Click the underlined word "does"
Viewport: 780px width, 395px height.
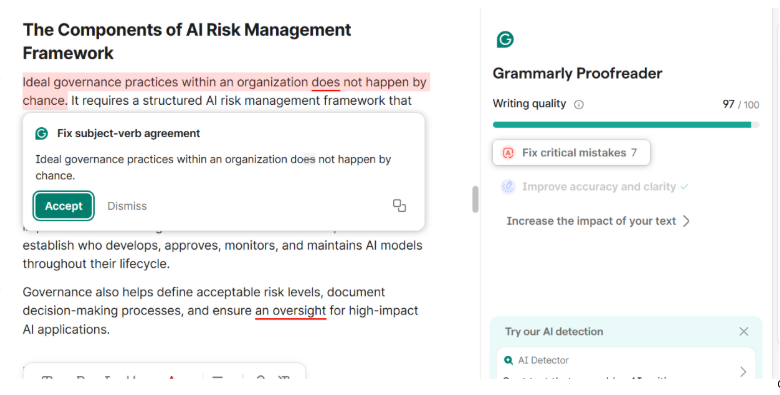[326, 82]
